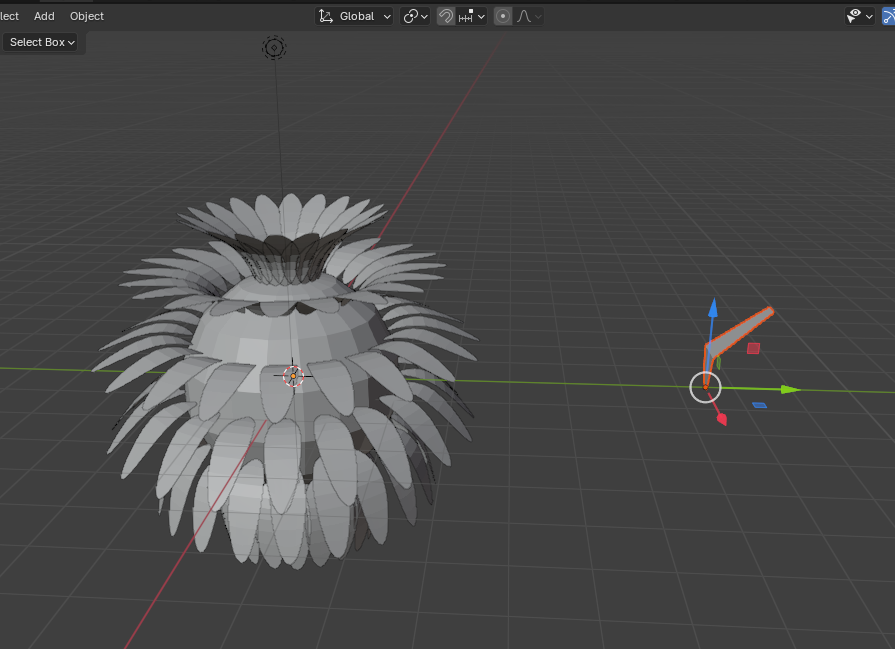Click the blue plane handle on the gizmo
This screenshot has width=895, height=649.
(x=759, y=405)
